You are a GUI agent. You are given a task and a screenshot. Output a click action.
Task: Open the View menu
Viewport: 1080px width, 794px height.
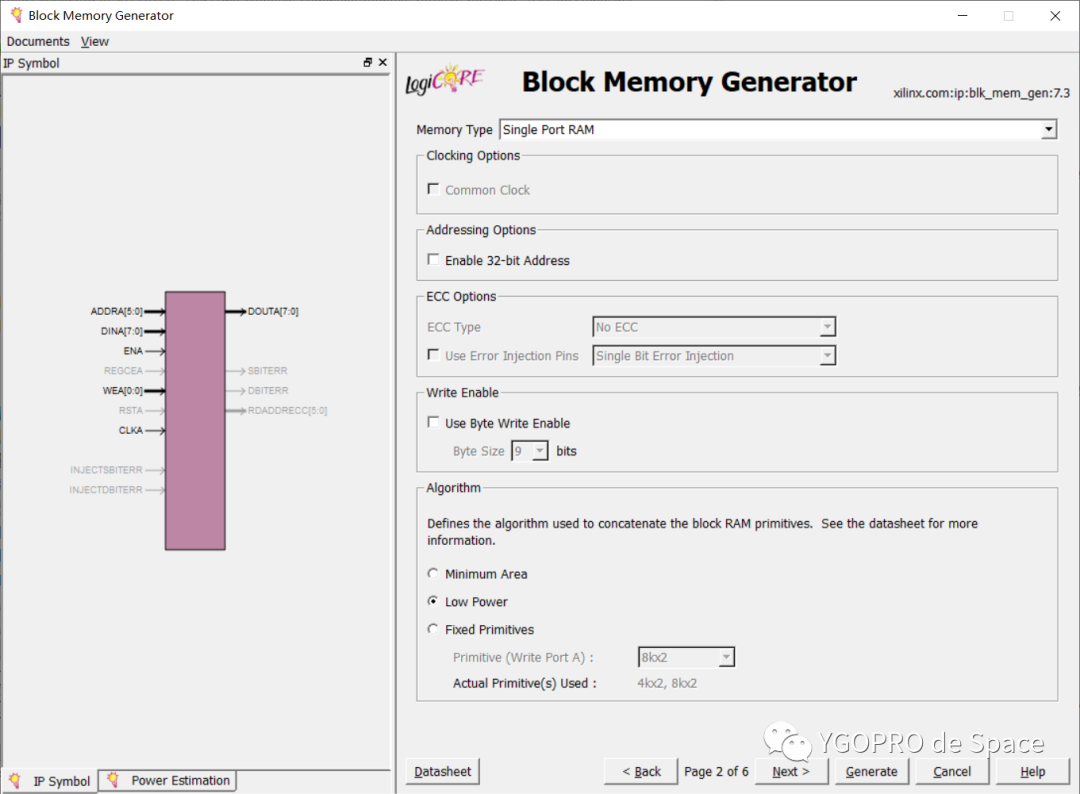click(x=94, y=41)
